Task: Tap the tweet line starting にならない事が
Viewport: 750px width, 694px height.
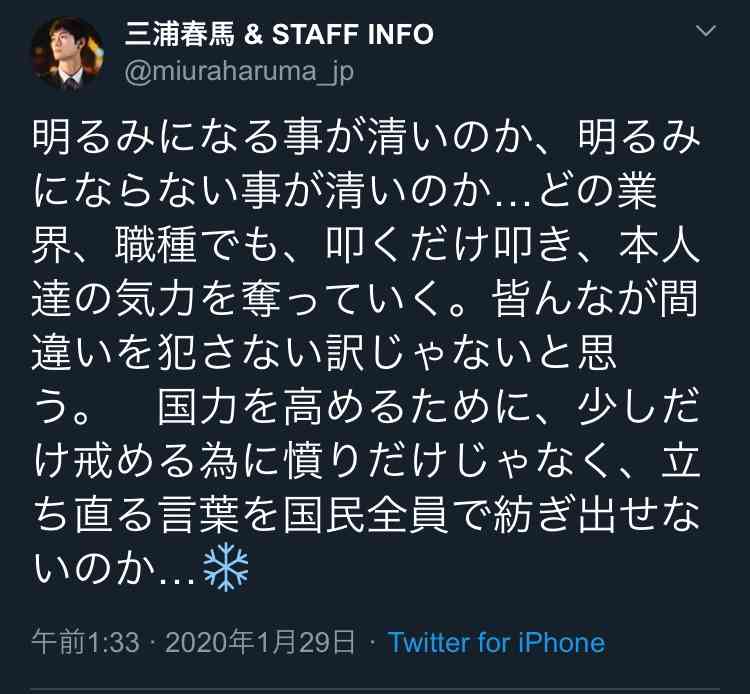Action: (343, 191)
